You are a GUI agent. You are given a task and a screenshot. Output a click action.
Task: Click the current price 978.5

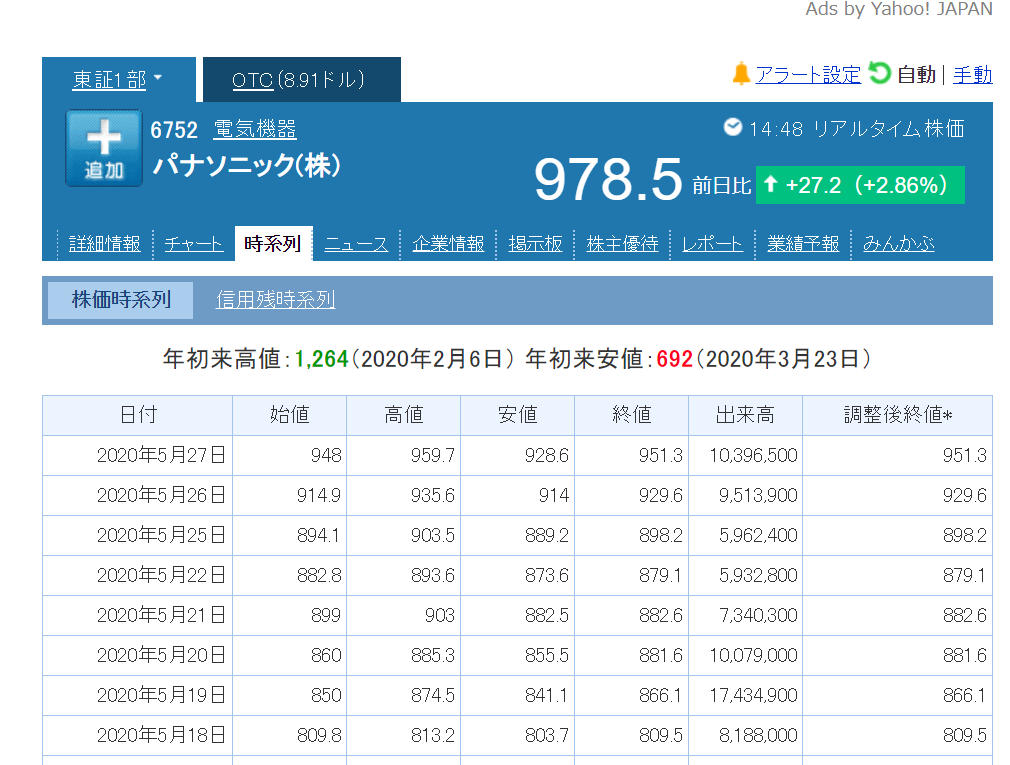tap(608, 180)
